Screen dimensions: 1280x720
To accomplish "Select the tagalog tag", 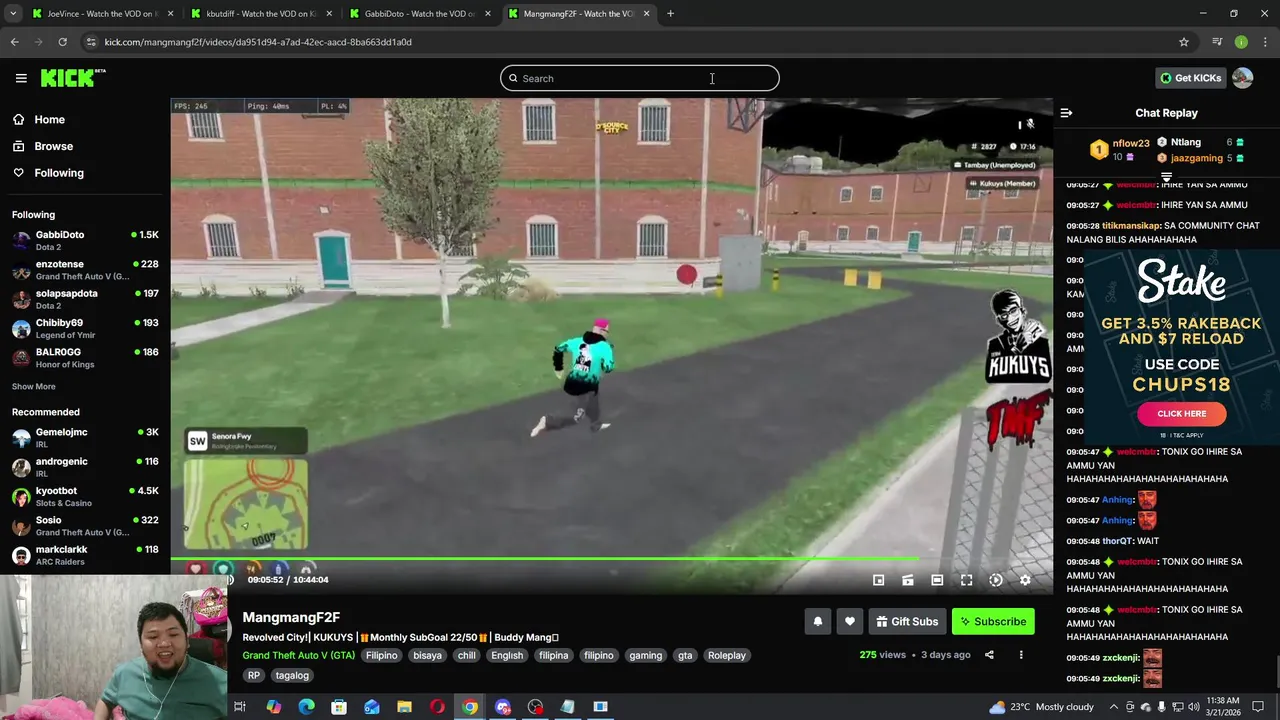I will (x=292, y=675).
